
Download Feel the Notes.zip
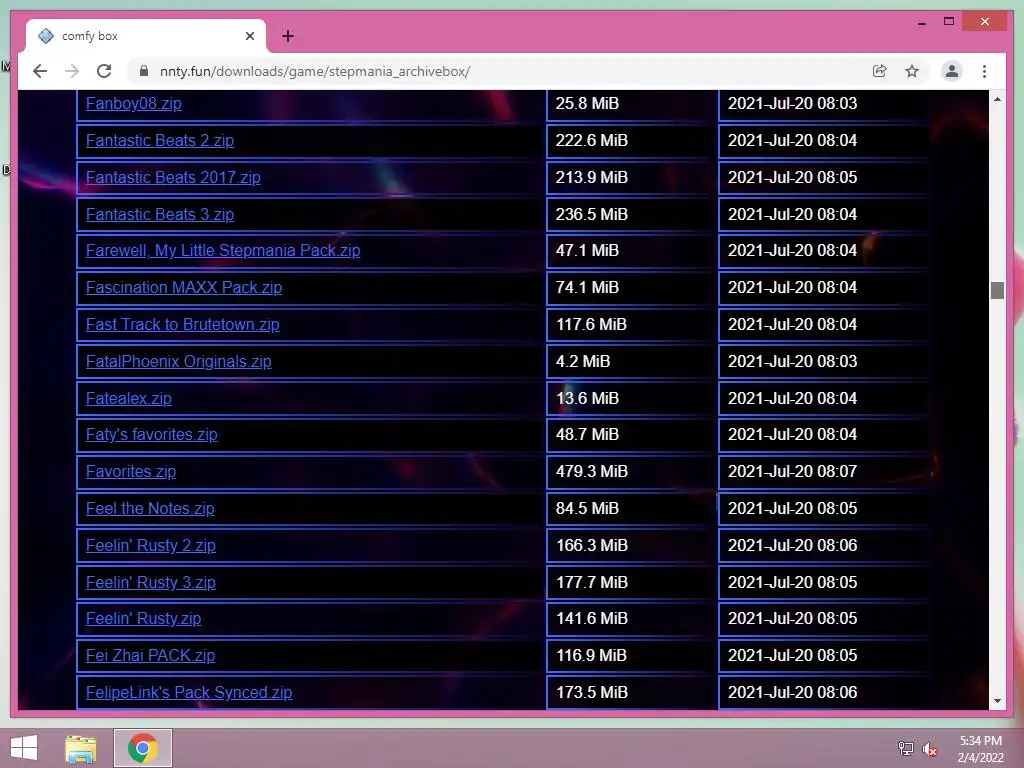150,508
